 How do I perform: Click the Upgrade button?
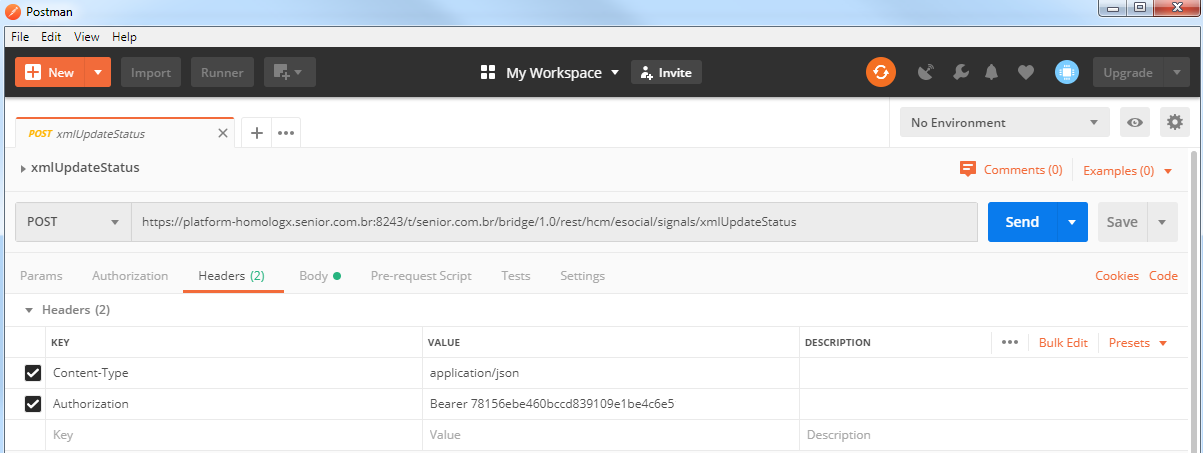1128,72
